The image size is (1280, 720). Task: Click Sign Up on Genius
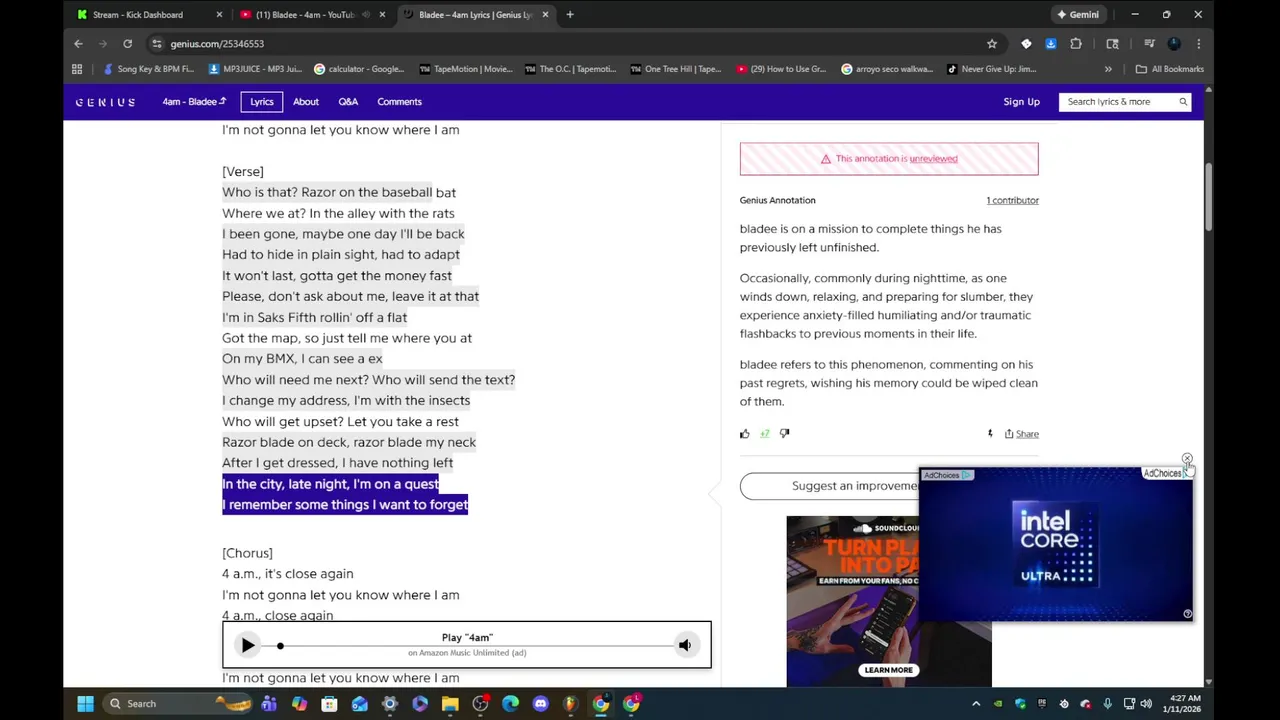(x=1021, y=102)
